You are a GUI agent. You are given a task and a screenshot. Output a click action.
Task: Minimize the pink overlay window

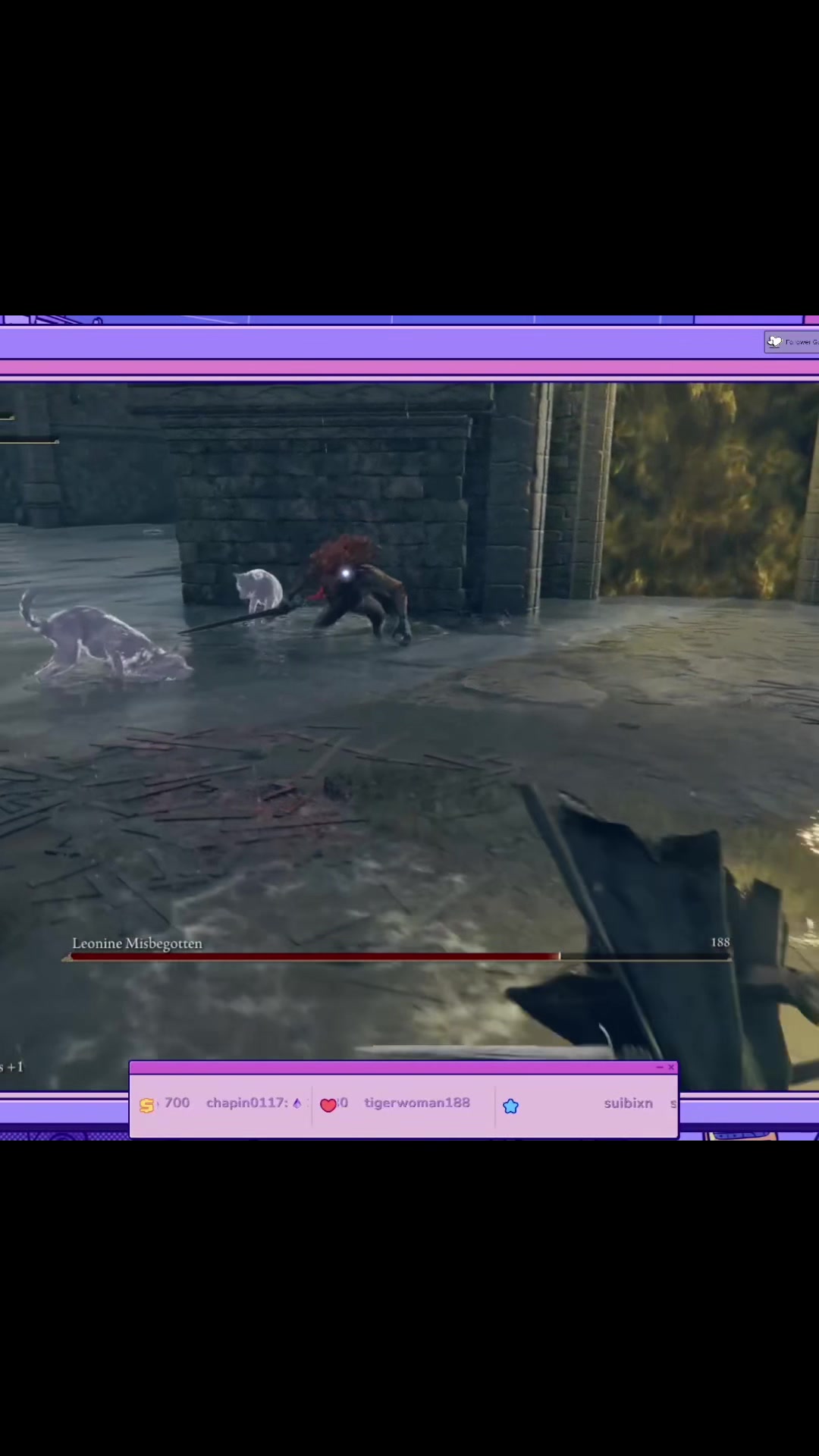point(660,1067)
